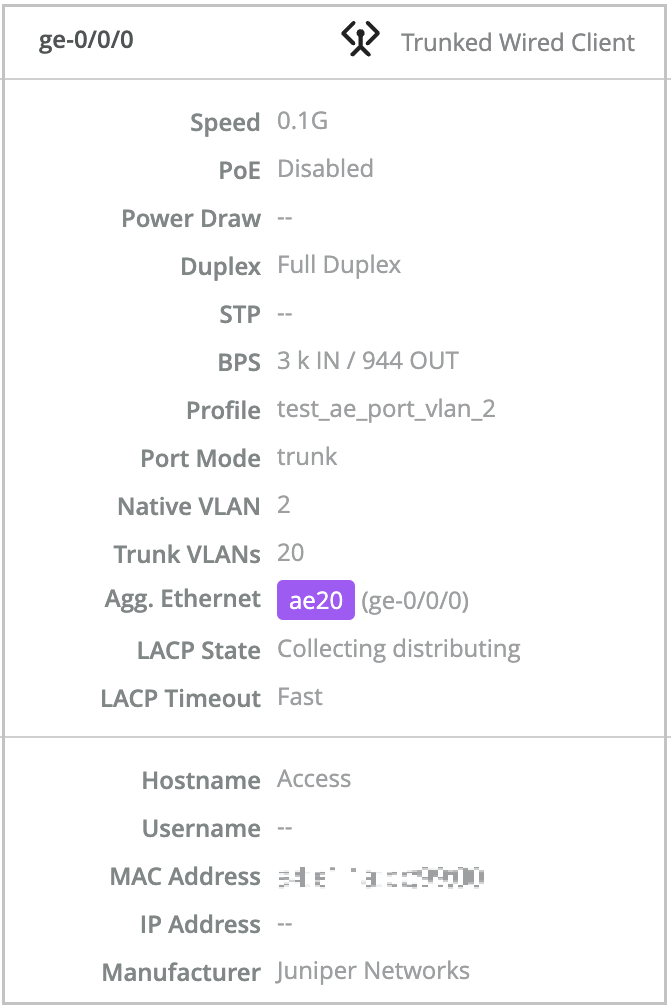The image size is (671, 1007).
Task: Select the trunk Port Mode value
Action: coord(306,457)
